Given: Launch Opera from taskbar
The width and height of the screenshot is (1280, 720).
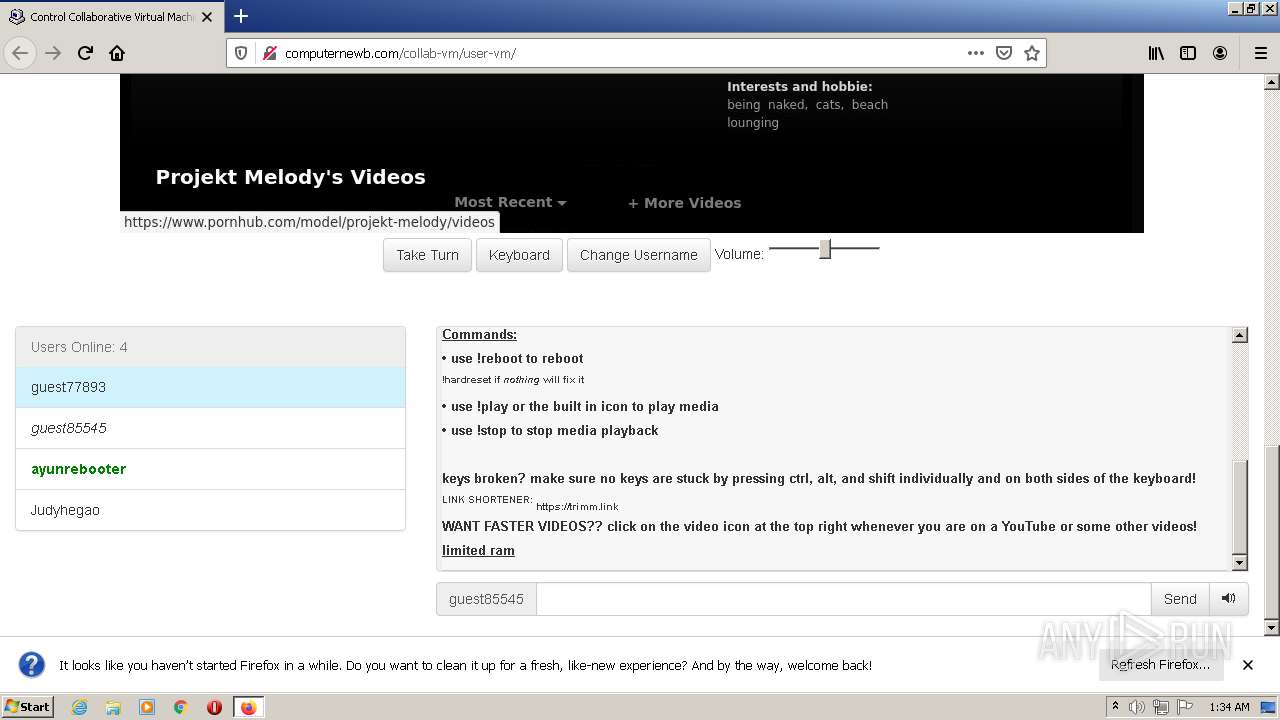Looking at the screenshot, I should (214, 707).
